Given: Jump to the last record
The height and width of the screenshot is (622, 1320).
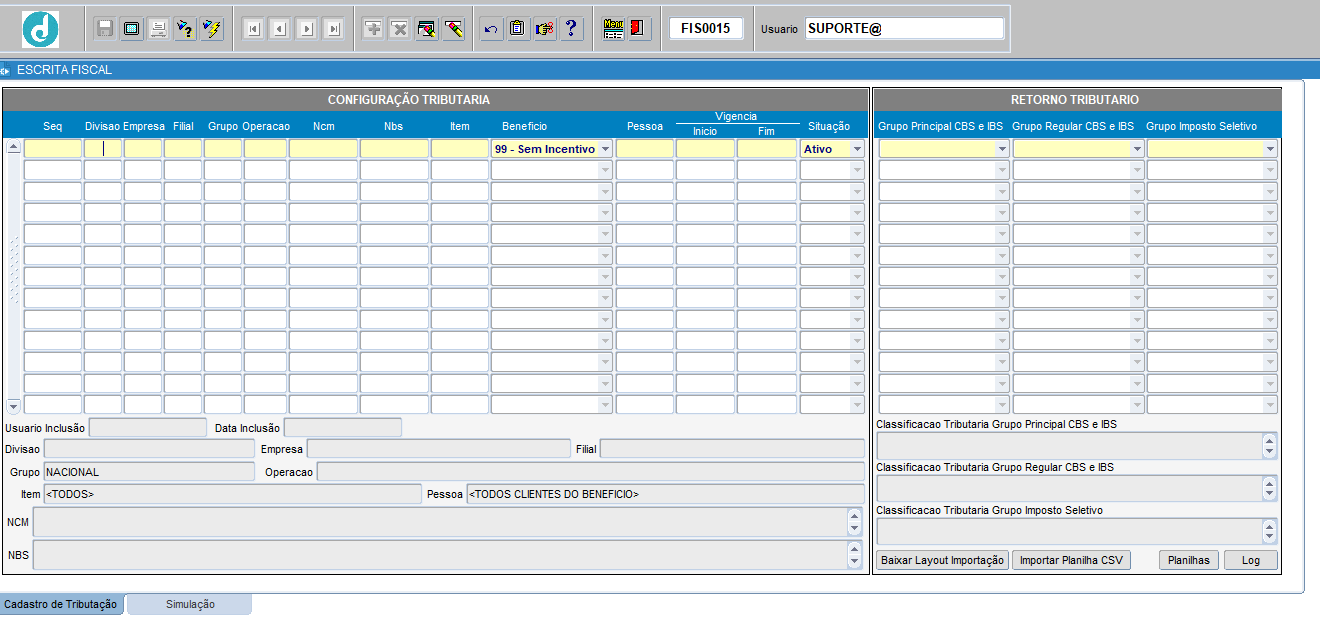Looking at the screenshot, I should (x=333, y=29).
